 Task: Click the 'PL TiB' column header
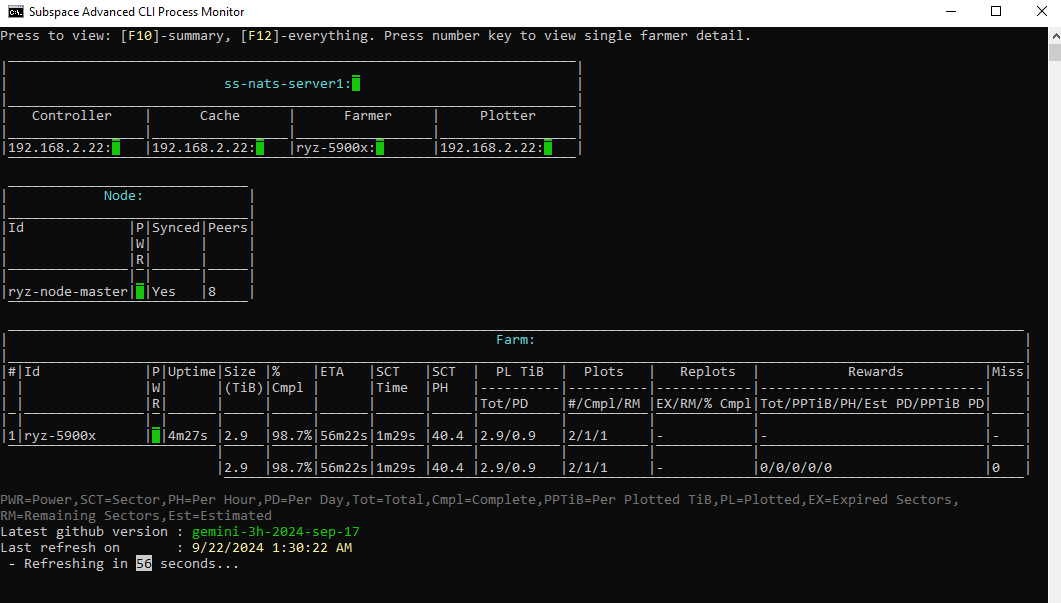(520, 372)
